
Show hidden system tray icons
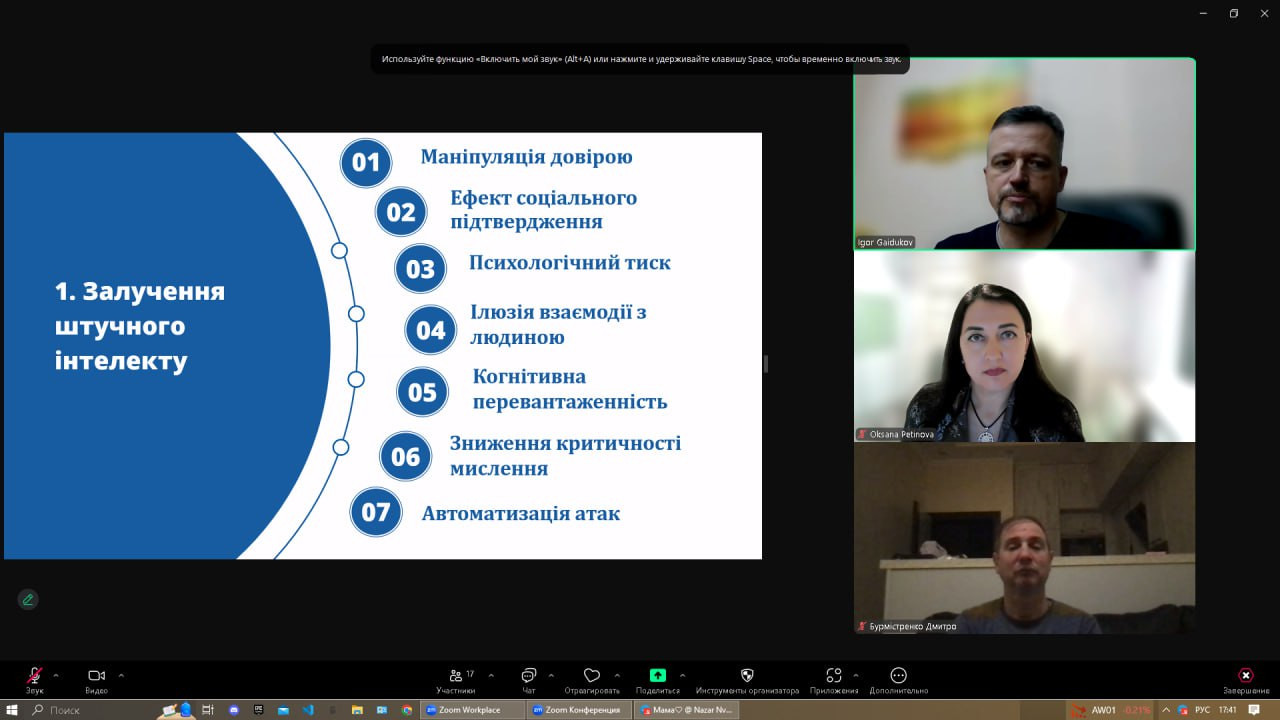click(x=1165, y=710)
